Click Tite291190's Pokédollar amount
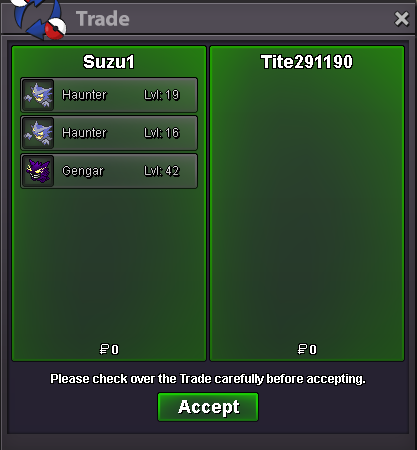Viewport: 417px width, 450px height. coord(307,349)
